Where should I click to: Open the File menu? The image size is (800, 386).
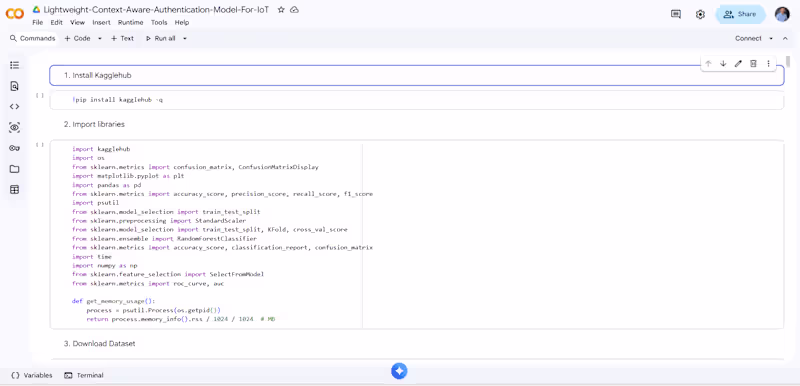point(37,22)
